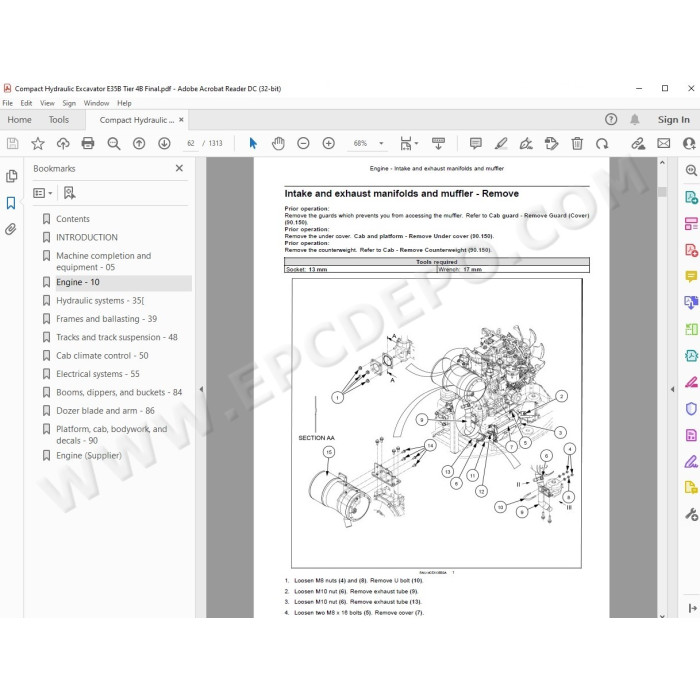
Task: Close the Bookmarks panel
Action: [x=179, y=168]
